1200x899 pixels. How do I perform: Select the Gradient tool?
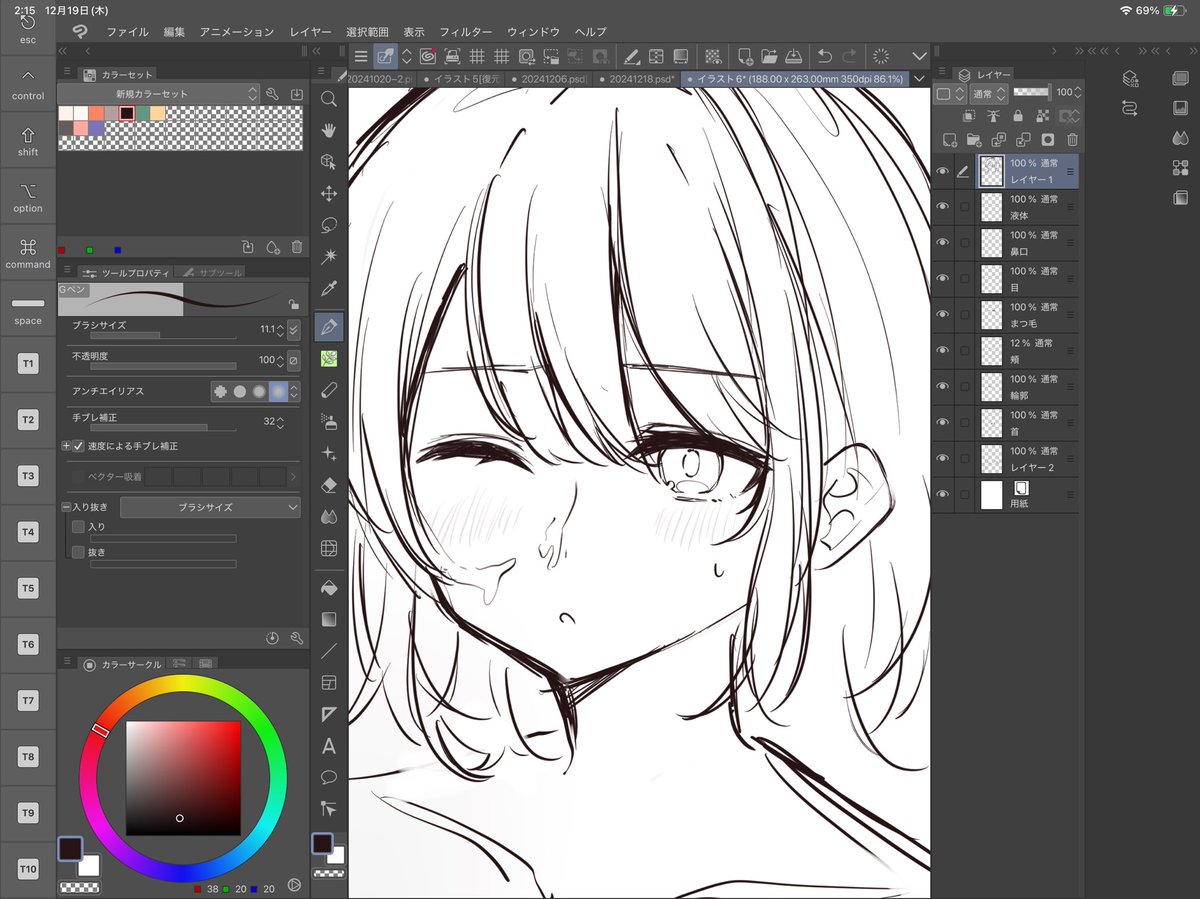[x=328, y=620]
